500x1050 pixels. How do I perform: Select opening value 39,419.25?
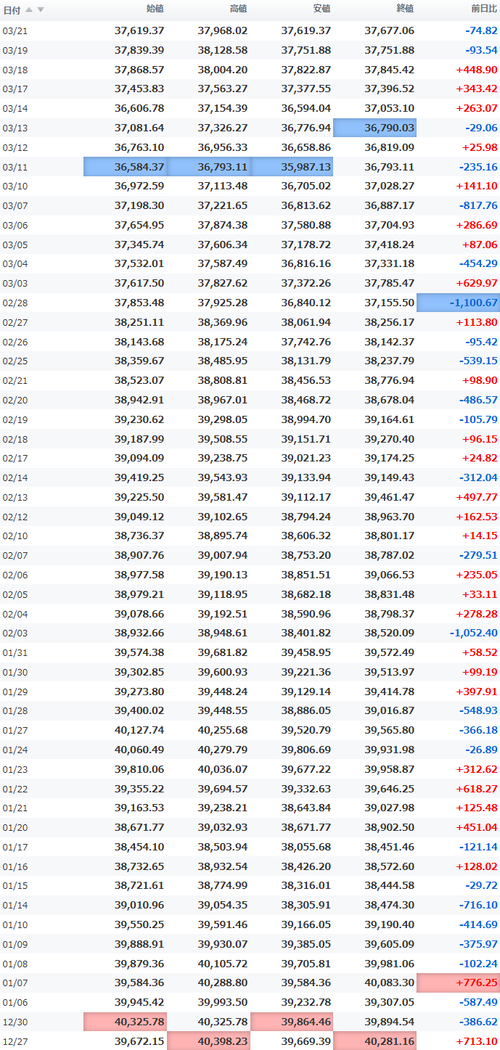coord(139,477)
